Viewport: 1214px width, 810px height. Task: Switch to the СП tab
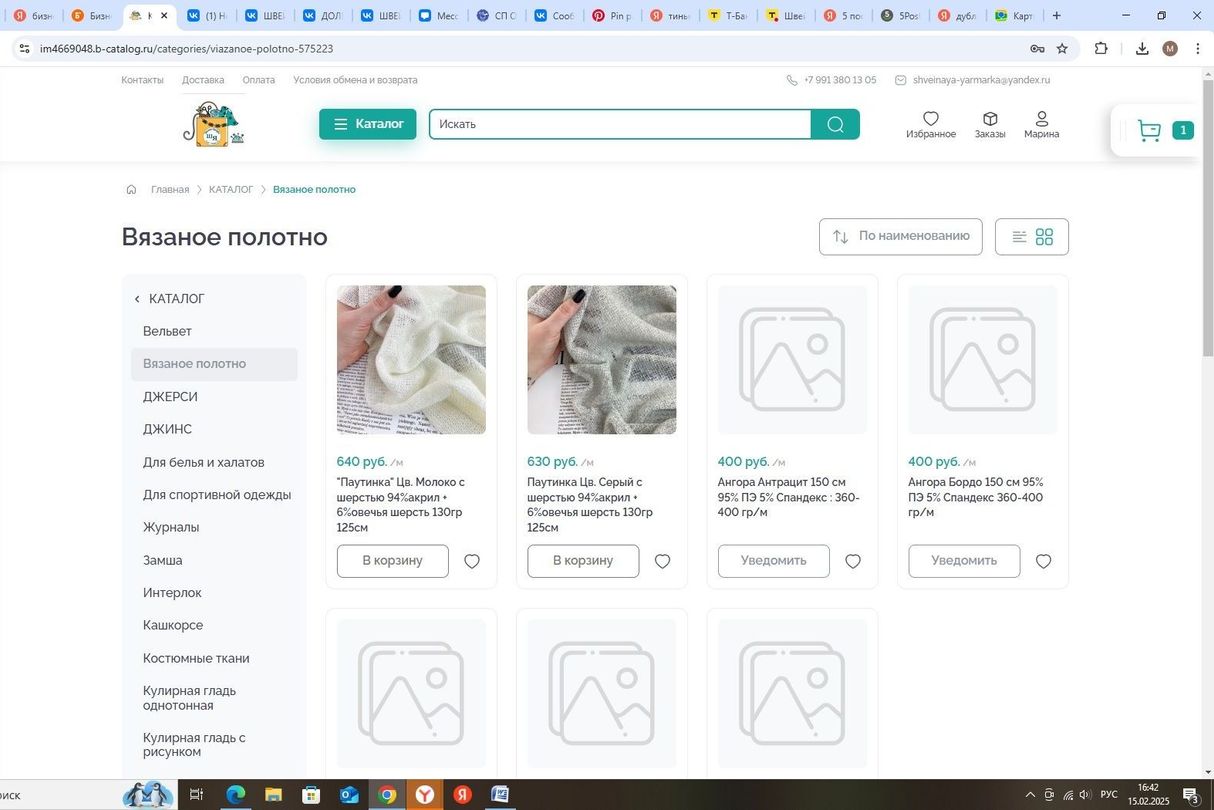(x=496, y=15)
